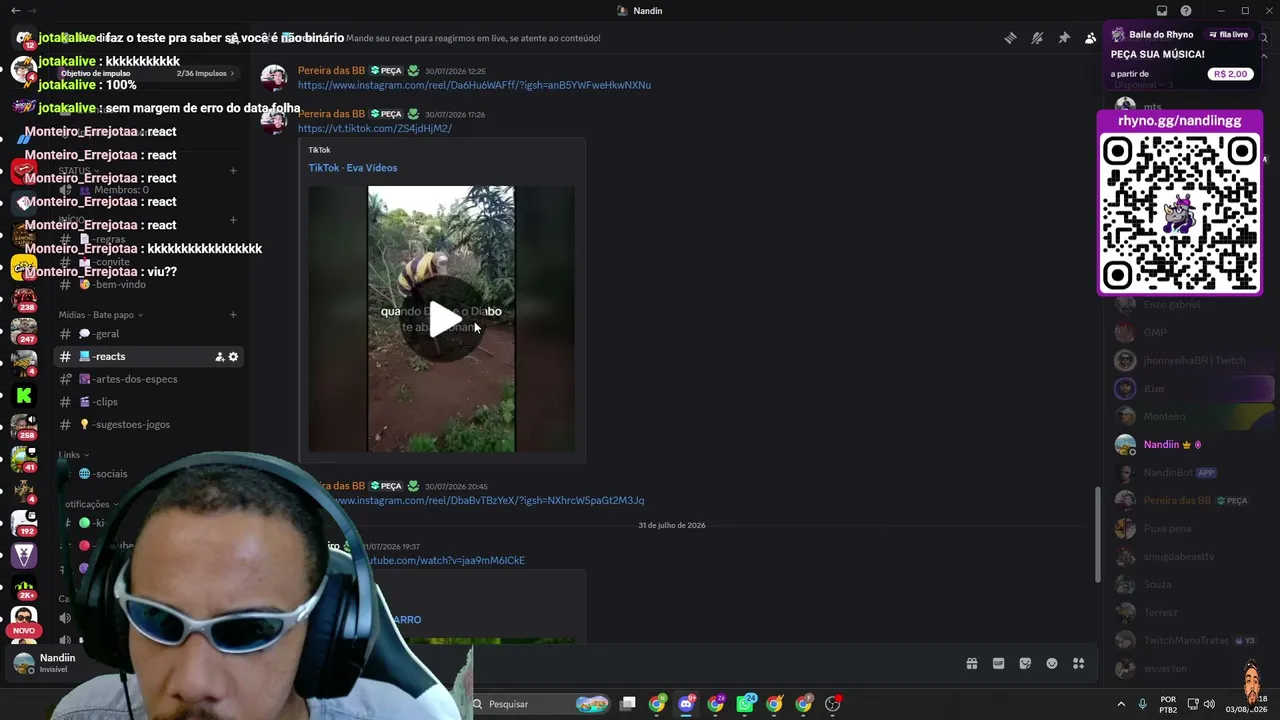Open the emoji picker
This screenshot has height=720, width=1280.
coord(1052,664)
